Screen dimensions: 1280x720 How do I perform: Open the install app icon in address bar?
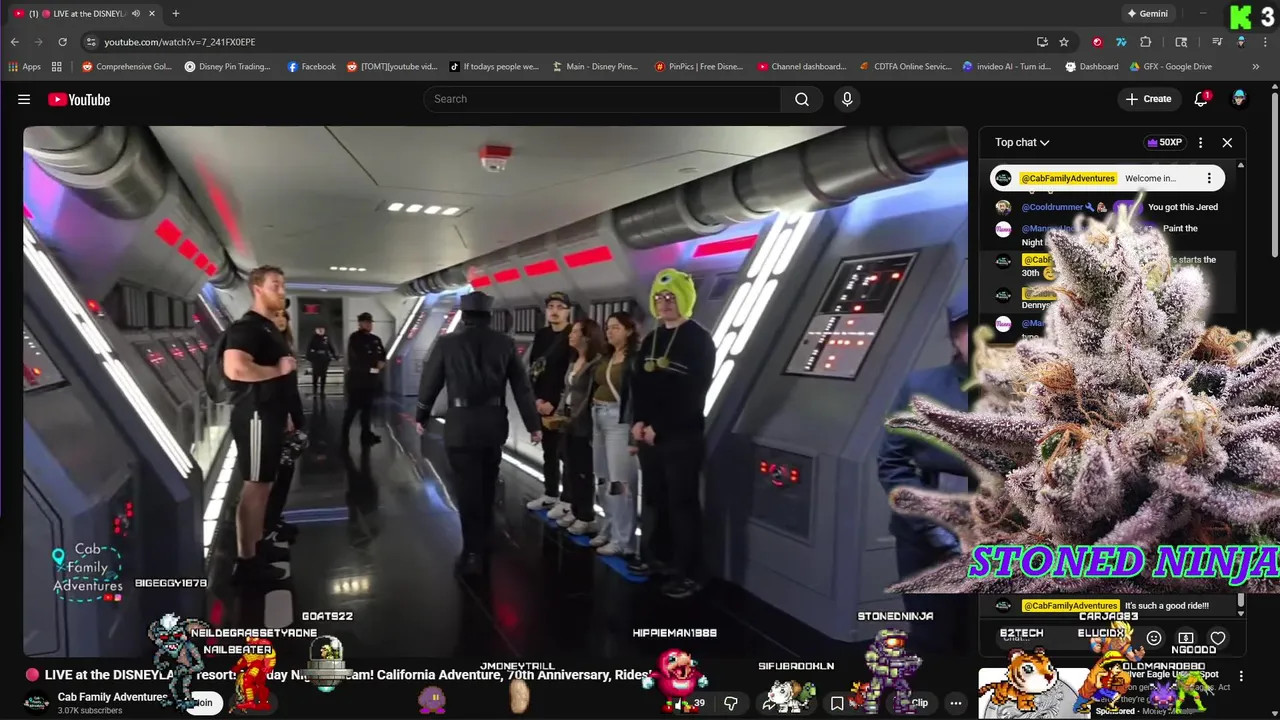tap(1042, 42)
